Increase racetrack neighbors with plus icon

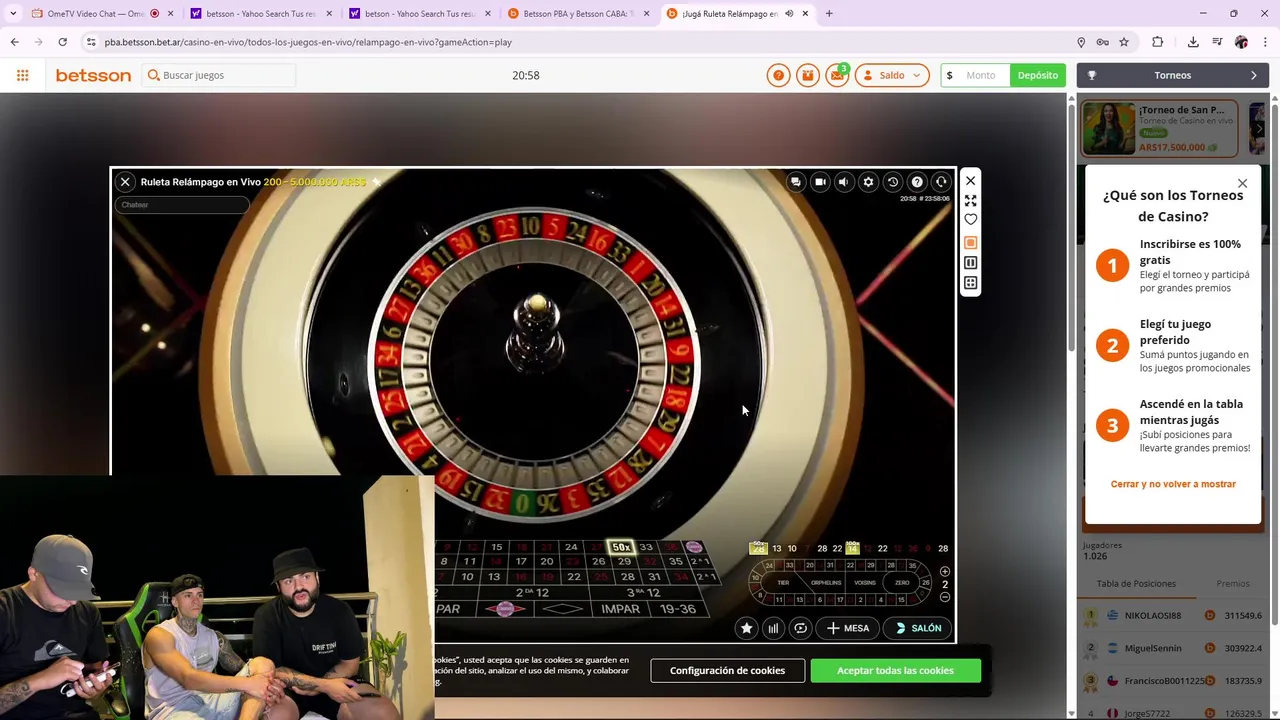pyautogui.click(x=945, y=572)
